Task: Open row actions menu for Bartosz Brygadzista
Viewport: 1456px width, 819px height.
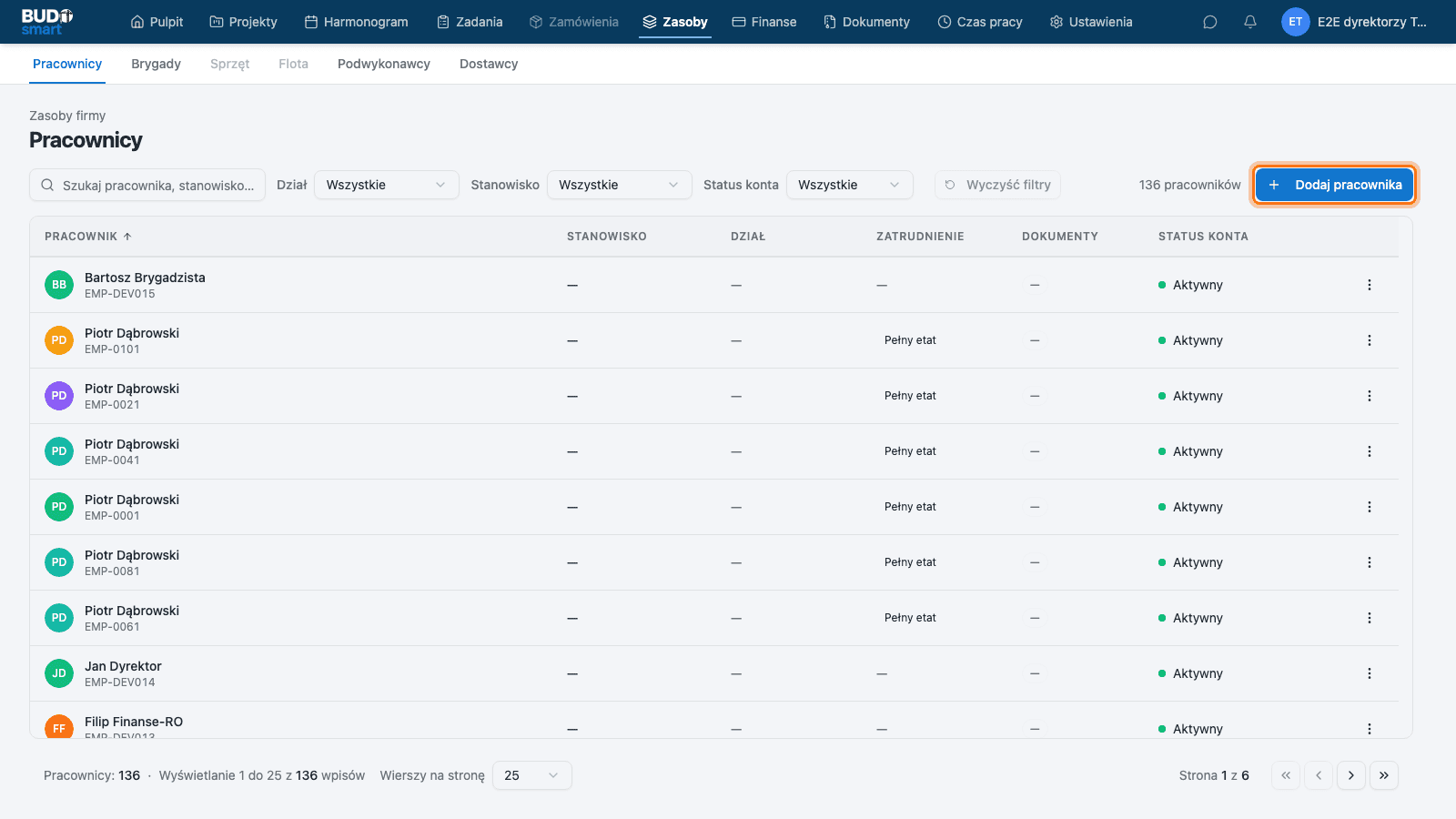Action: (x=1369, y=285)
